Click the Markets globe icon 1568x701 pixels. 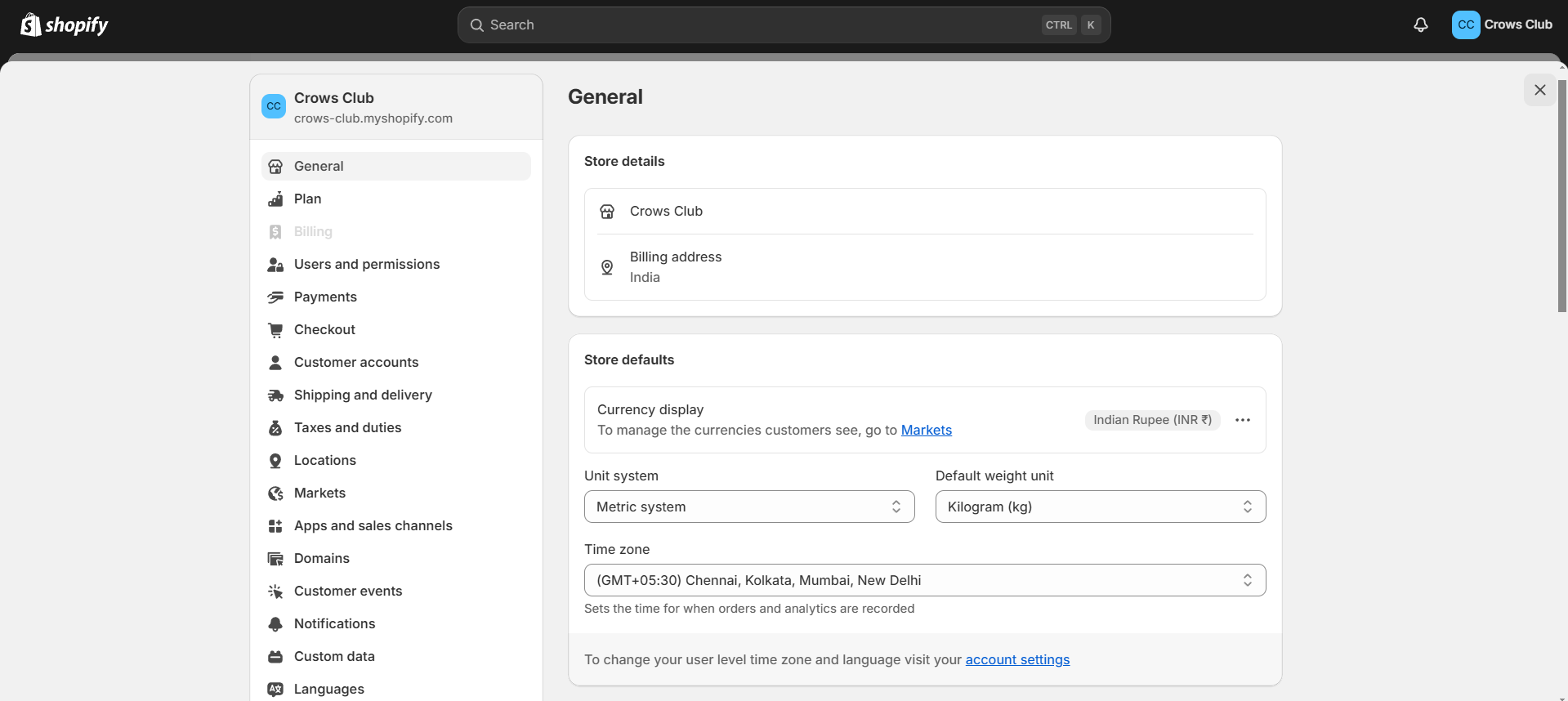(x=275, y=493)
